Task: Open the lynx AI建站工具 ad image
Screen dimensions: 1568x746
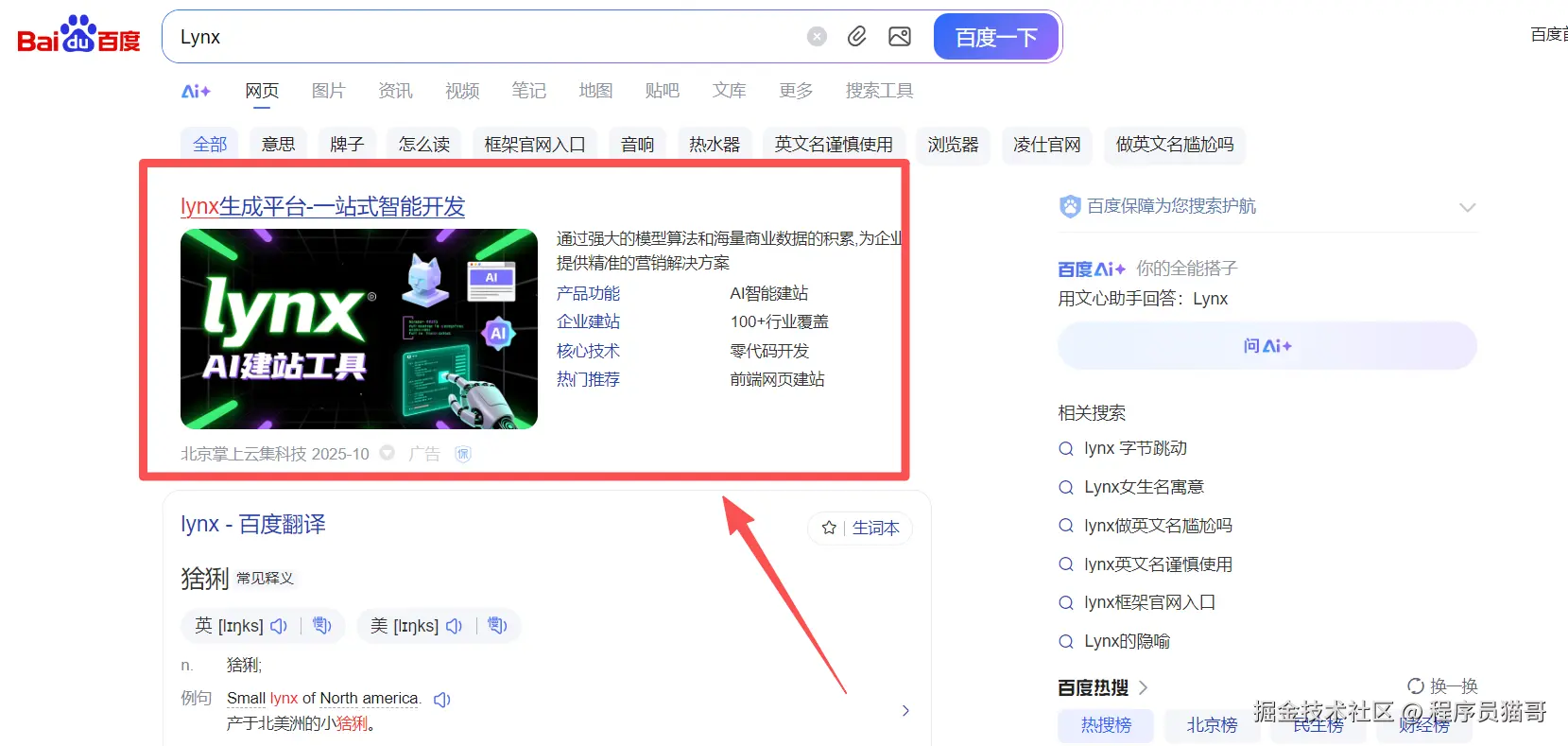Action: (x=359, y=329)
